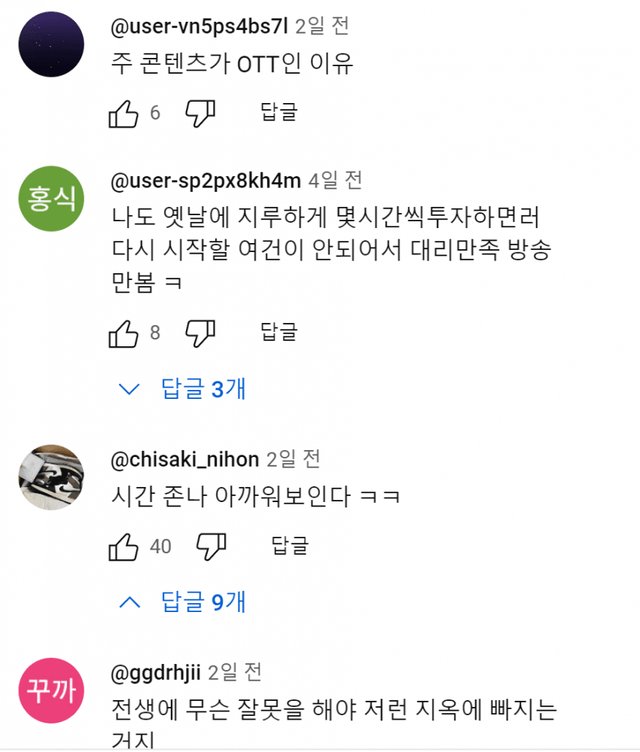Screen dimensions: 640x752
Task: Dislike the chisaki_nihon comment
Action: [x=211, y=546]
